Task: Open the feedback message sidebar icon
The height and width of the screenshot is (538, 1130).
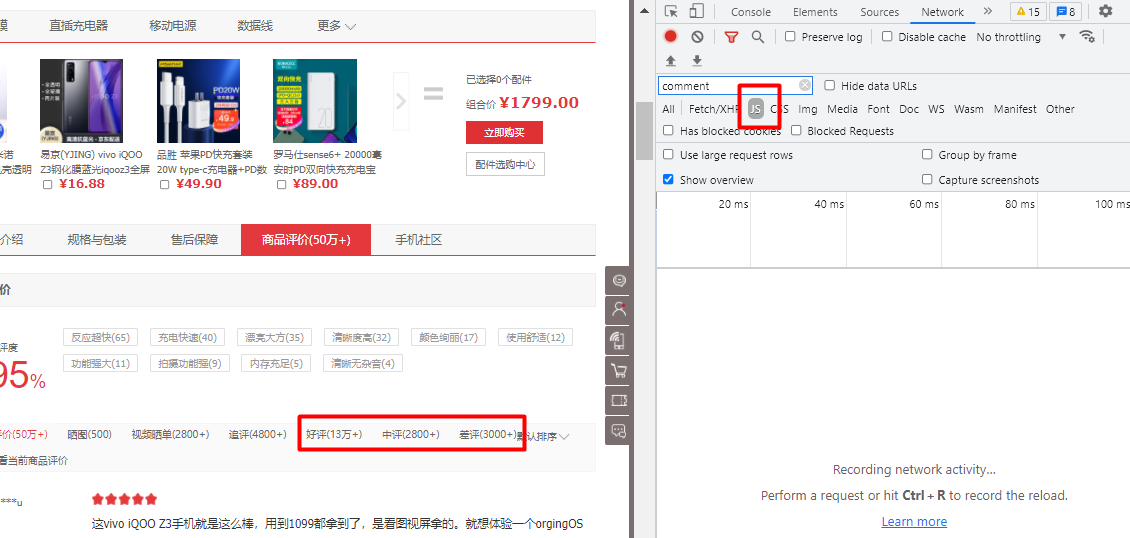Action: [x=619, y=431]
